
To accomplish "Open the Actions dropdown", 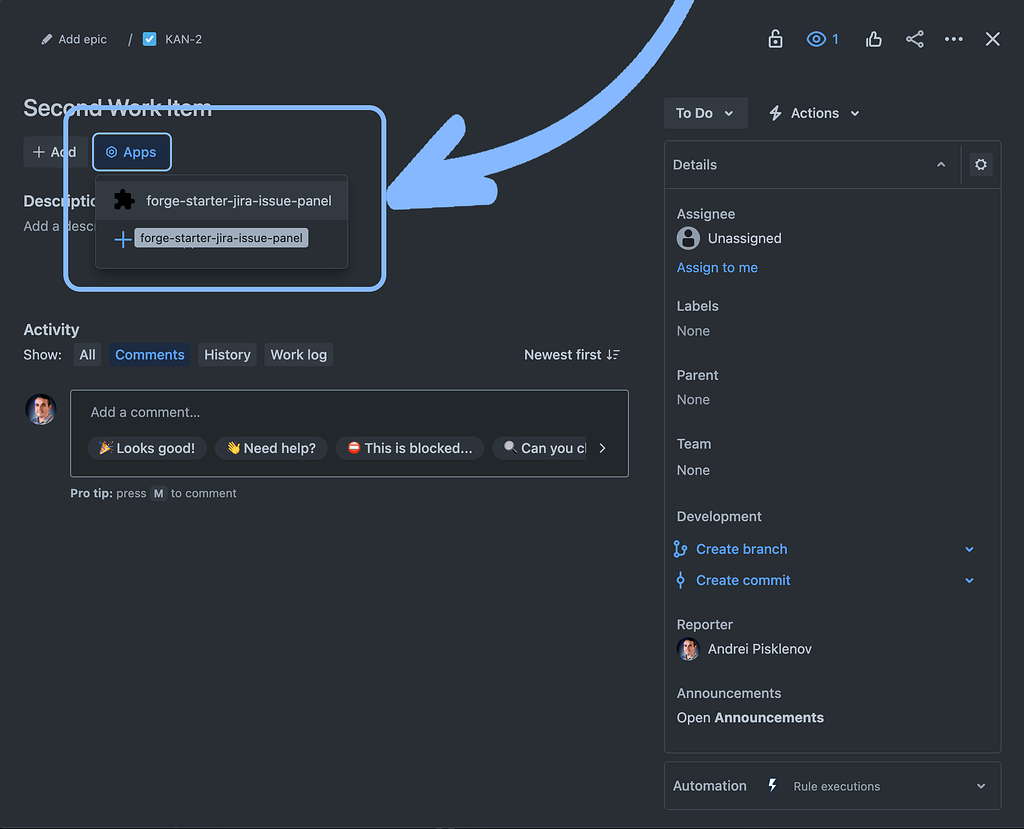I will pos(813,113).
